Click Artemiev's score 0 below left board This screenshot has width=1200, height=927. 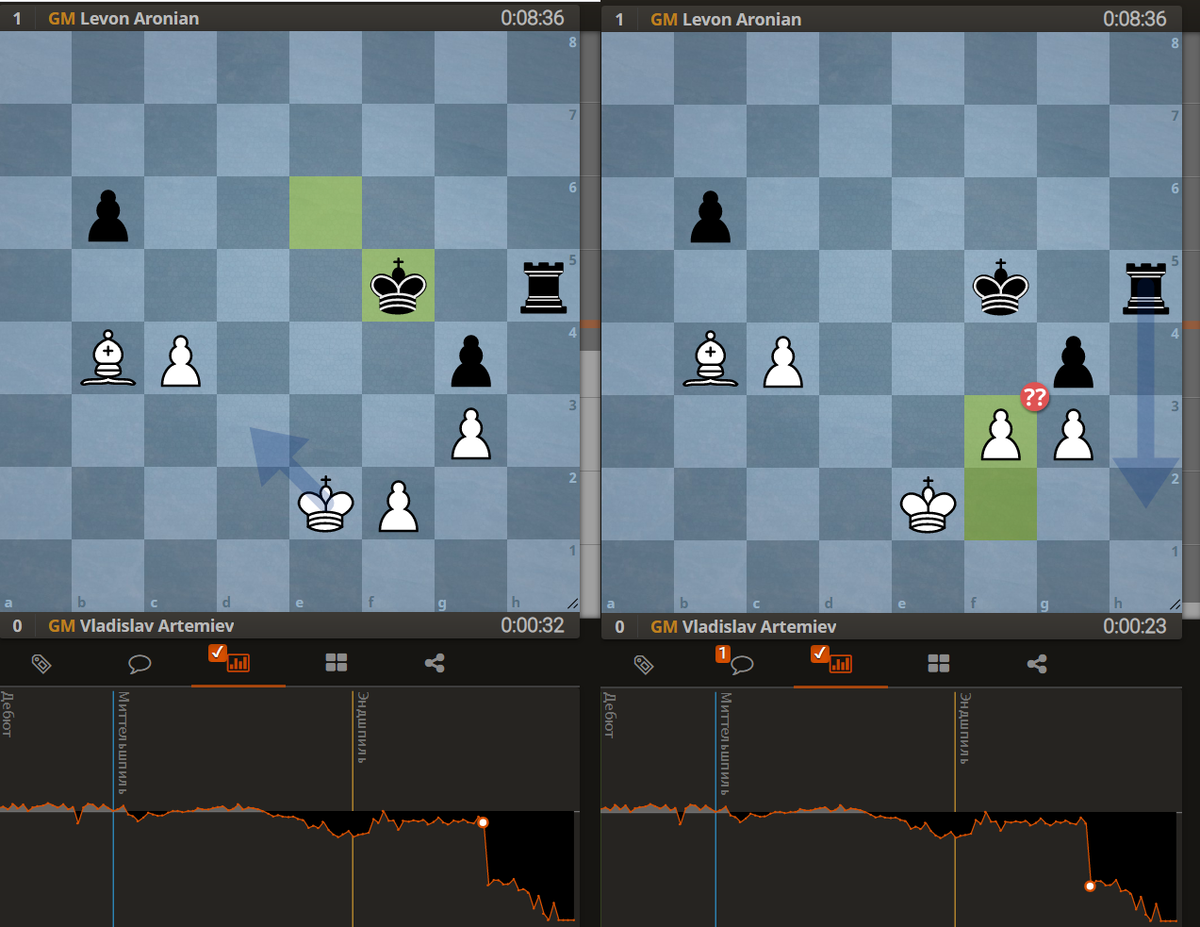point(17,626)
